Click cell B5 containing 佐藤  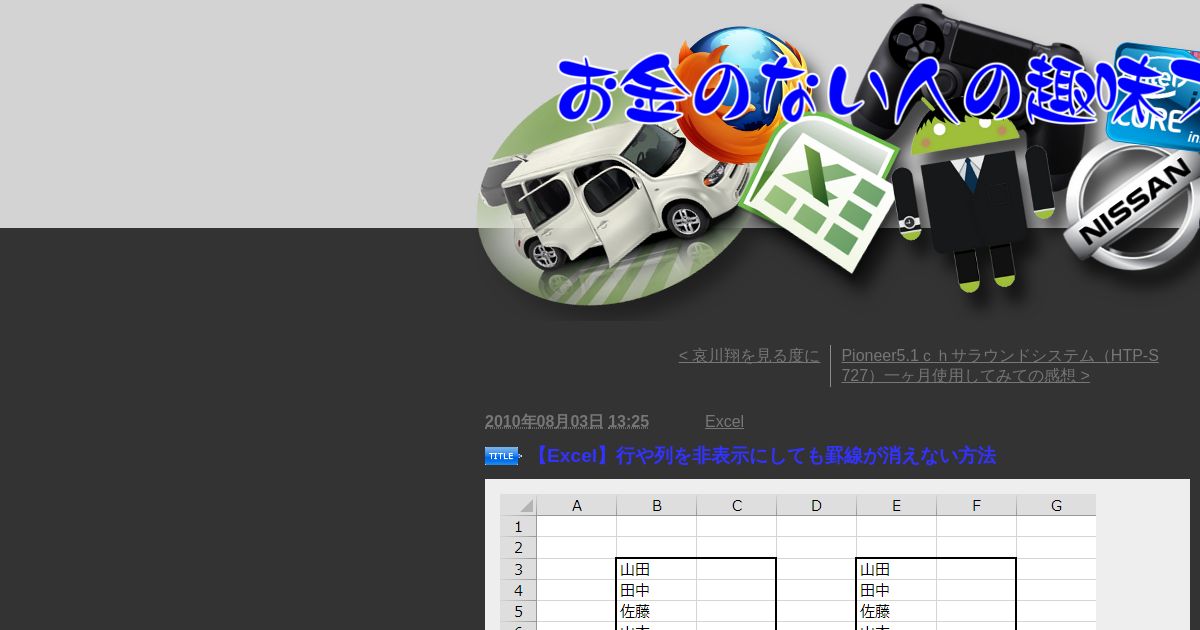tap(657, 611)
